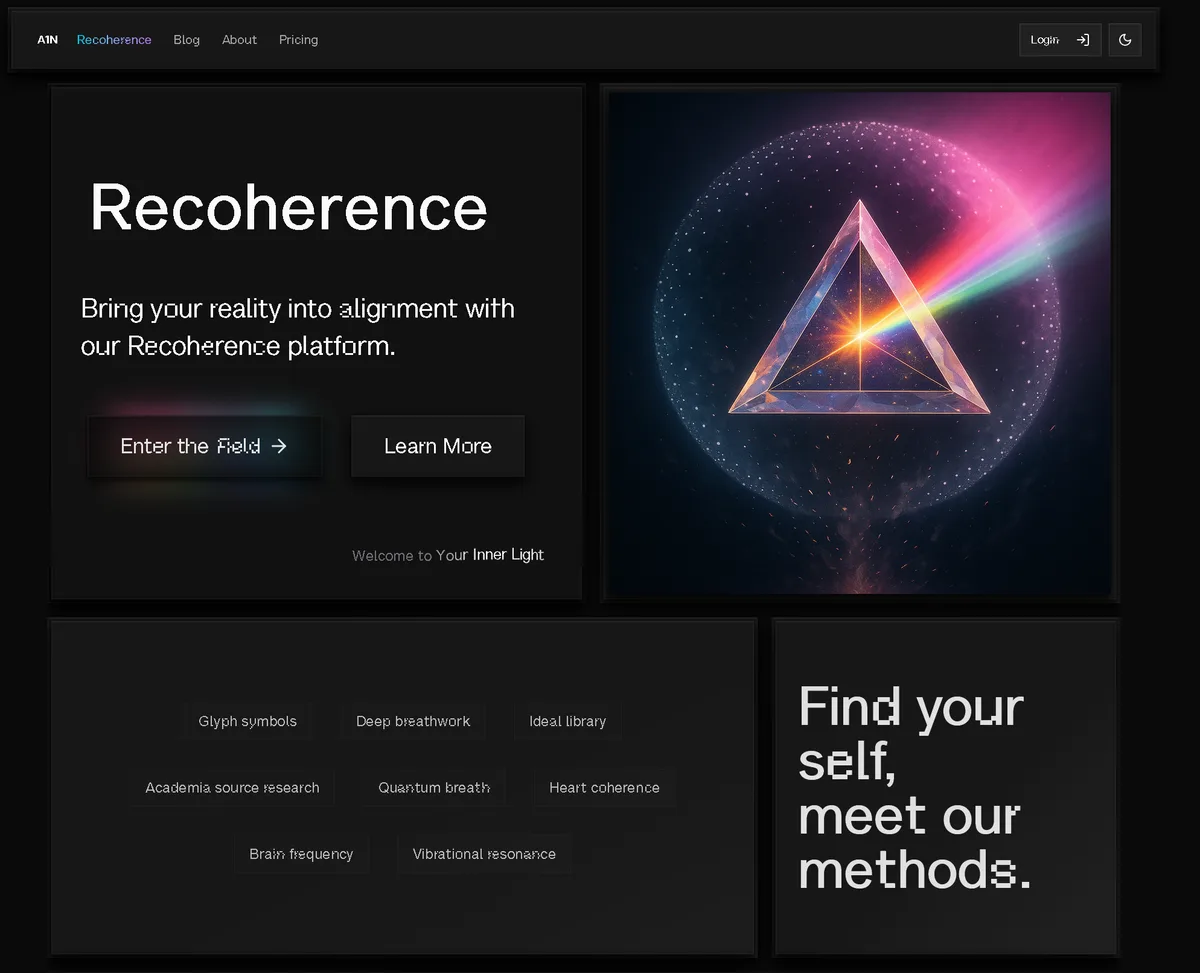This screenshot has height=973, width=1200.
Task: Open the prism hero image
Action: coord(860,343)
